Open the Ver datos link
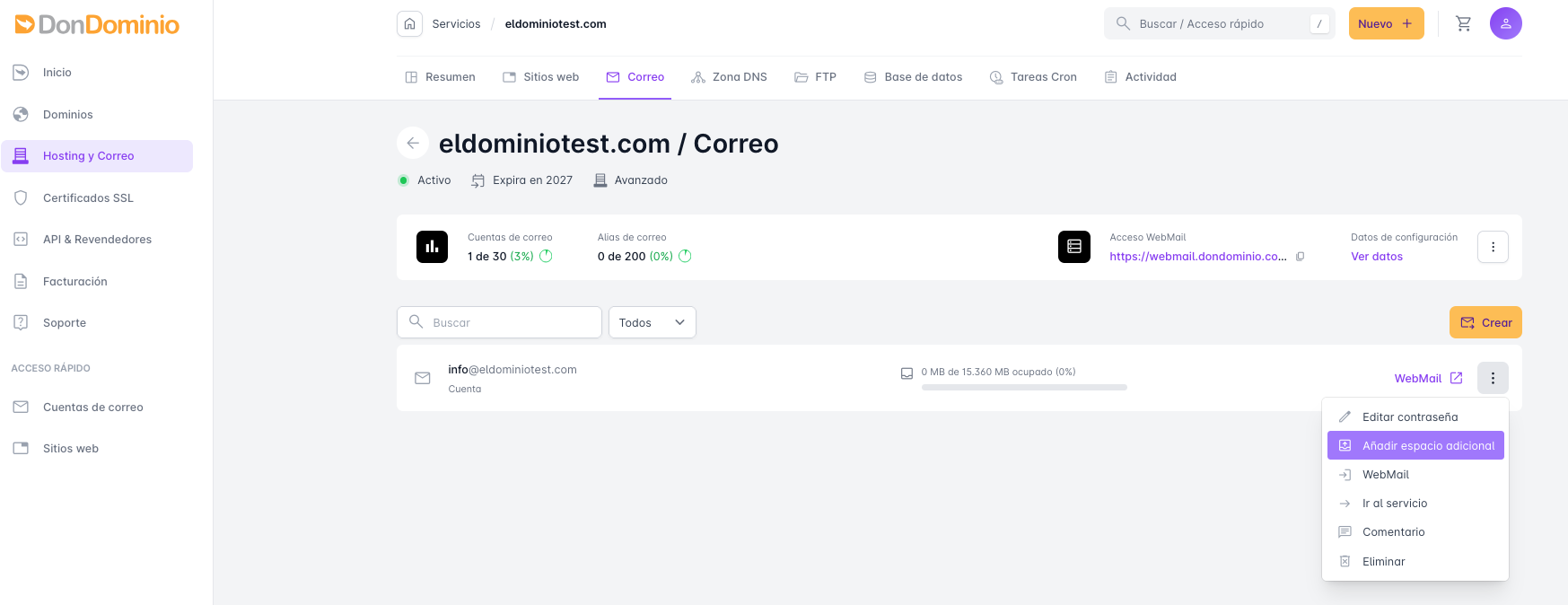This screenshot has height=605, width=1568. pos(1377,257)
